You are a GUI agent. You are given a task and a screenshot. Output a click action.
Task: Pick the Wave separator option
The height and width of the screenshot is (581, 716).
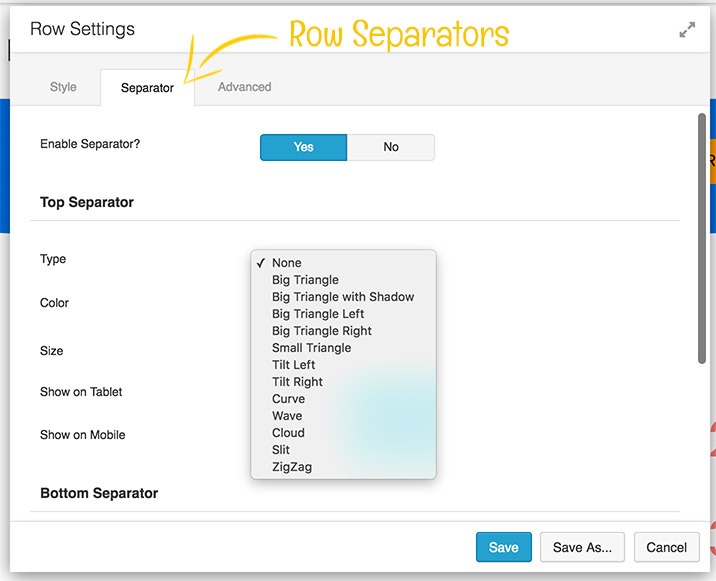[287, 416]
